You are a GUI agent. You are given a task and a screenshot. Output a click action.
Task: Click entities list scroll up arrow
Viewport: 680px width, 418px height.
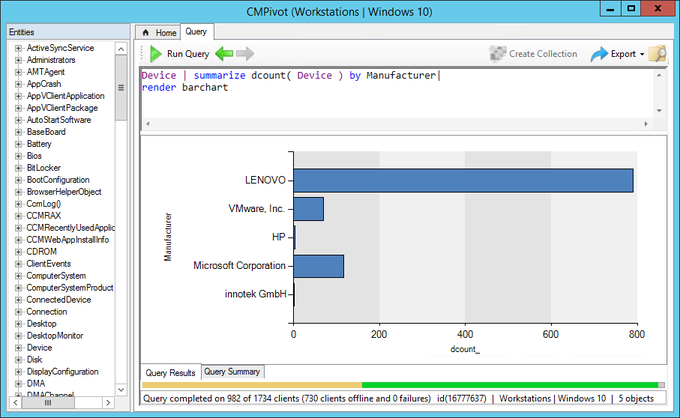pyautogui.click(x=121, y=49)
